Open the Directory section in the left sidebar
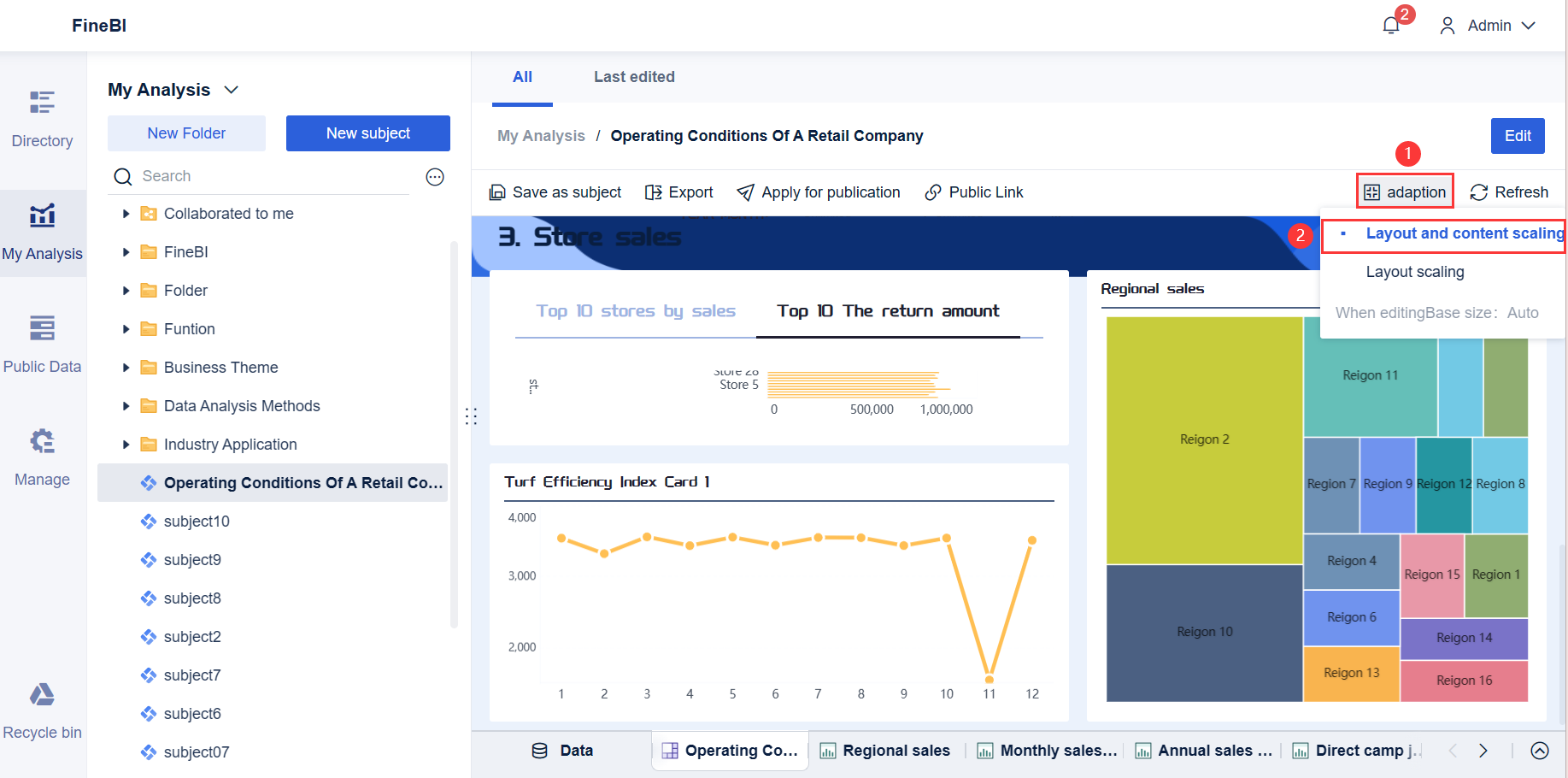Screen dimensions: 1568x778 [x=42, y=117]
